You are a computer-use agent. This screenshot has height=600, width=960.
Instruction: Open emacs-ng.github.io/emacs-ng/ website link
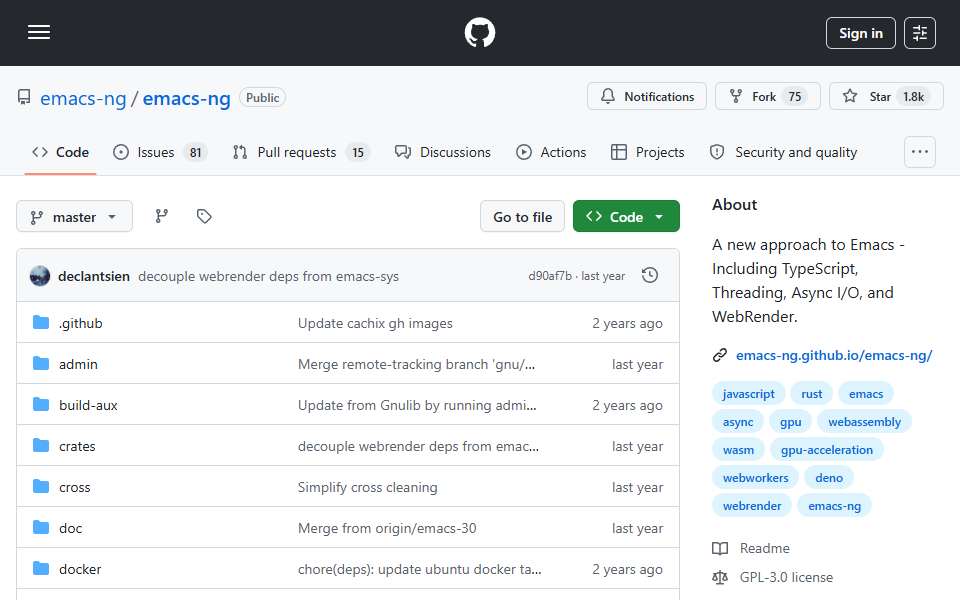[834, 355]
